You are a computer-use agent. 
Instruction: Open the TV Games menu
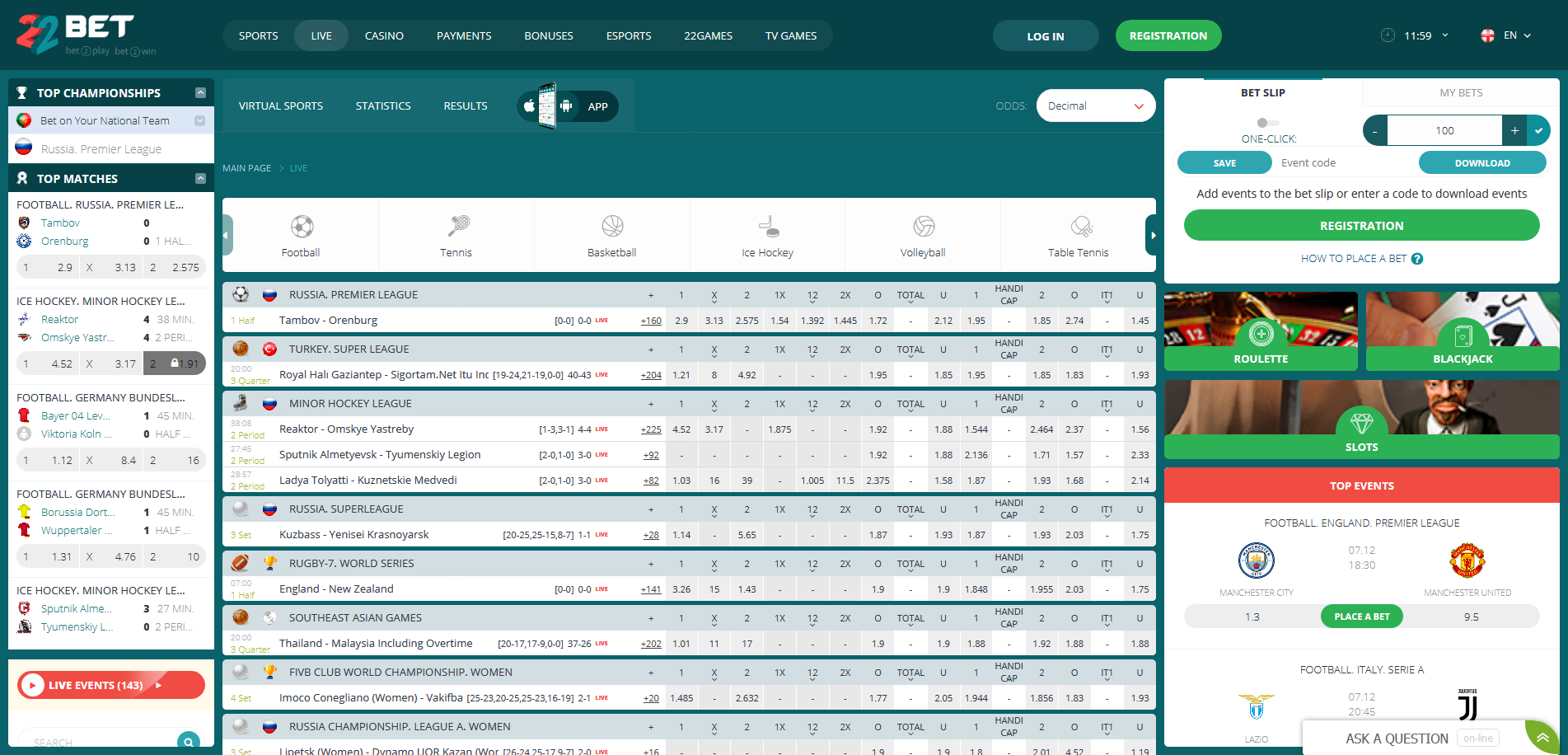(x=791, y=35)
